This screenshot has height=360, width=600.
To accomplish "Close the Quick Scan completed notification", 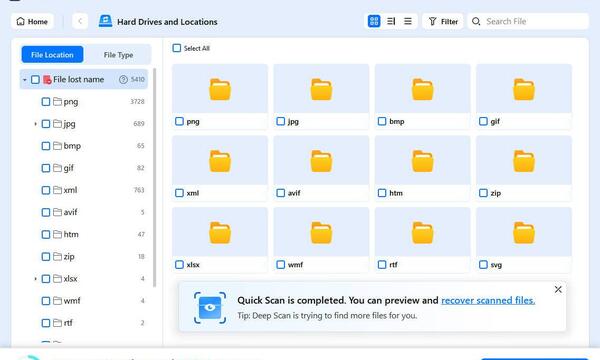I will point(558,290).
